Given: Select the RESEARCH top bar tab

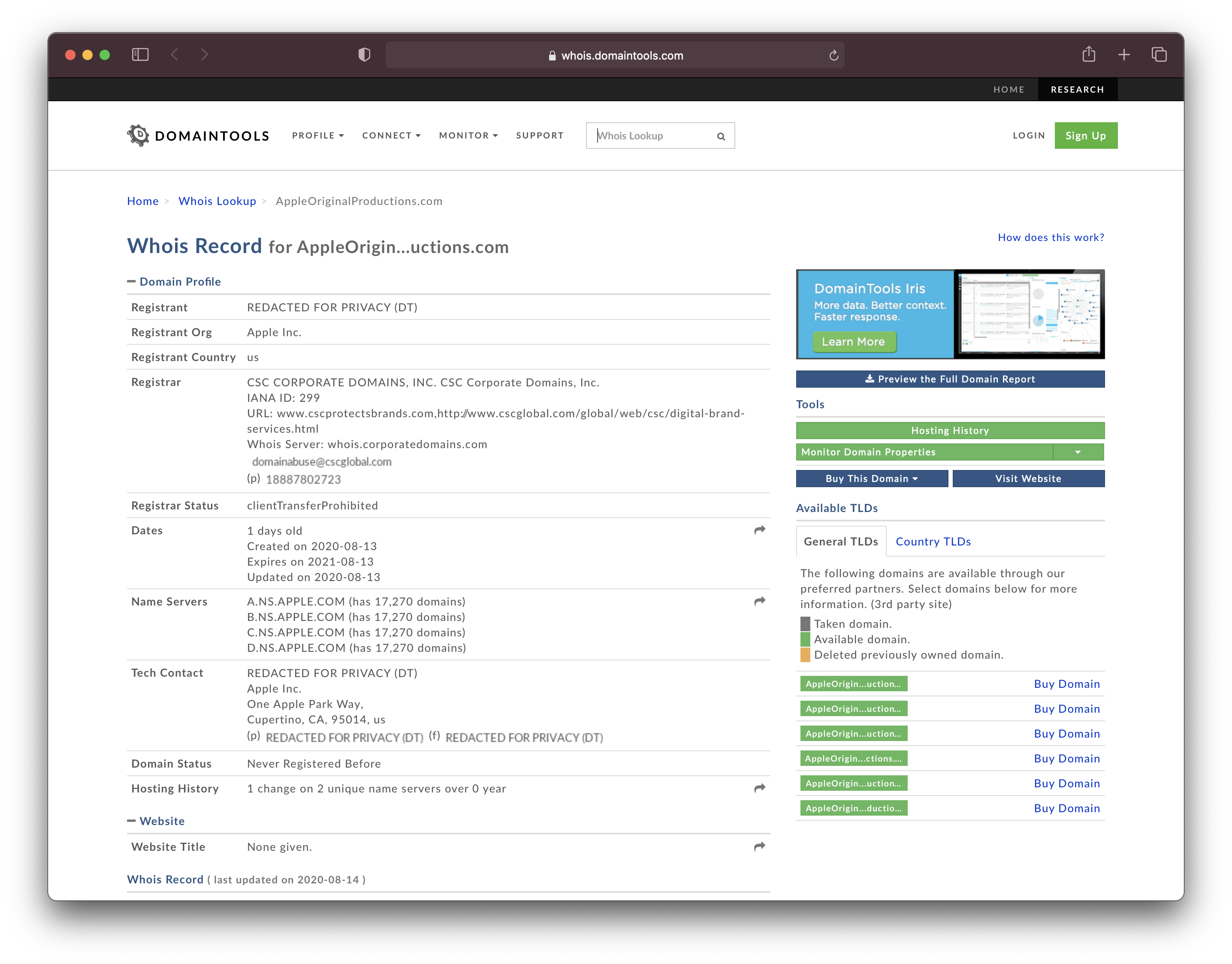Looking at the screenshot, I should pos(1077,90).
